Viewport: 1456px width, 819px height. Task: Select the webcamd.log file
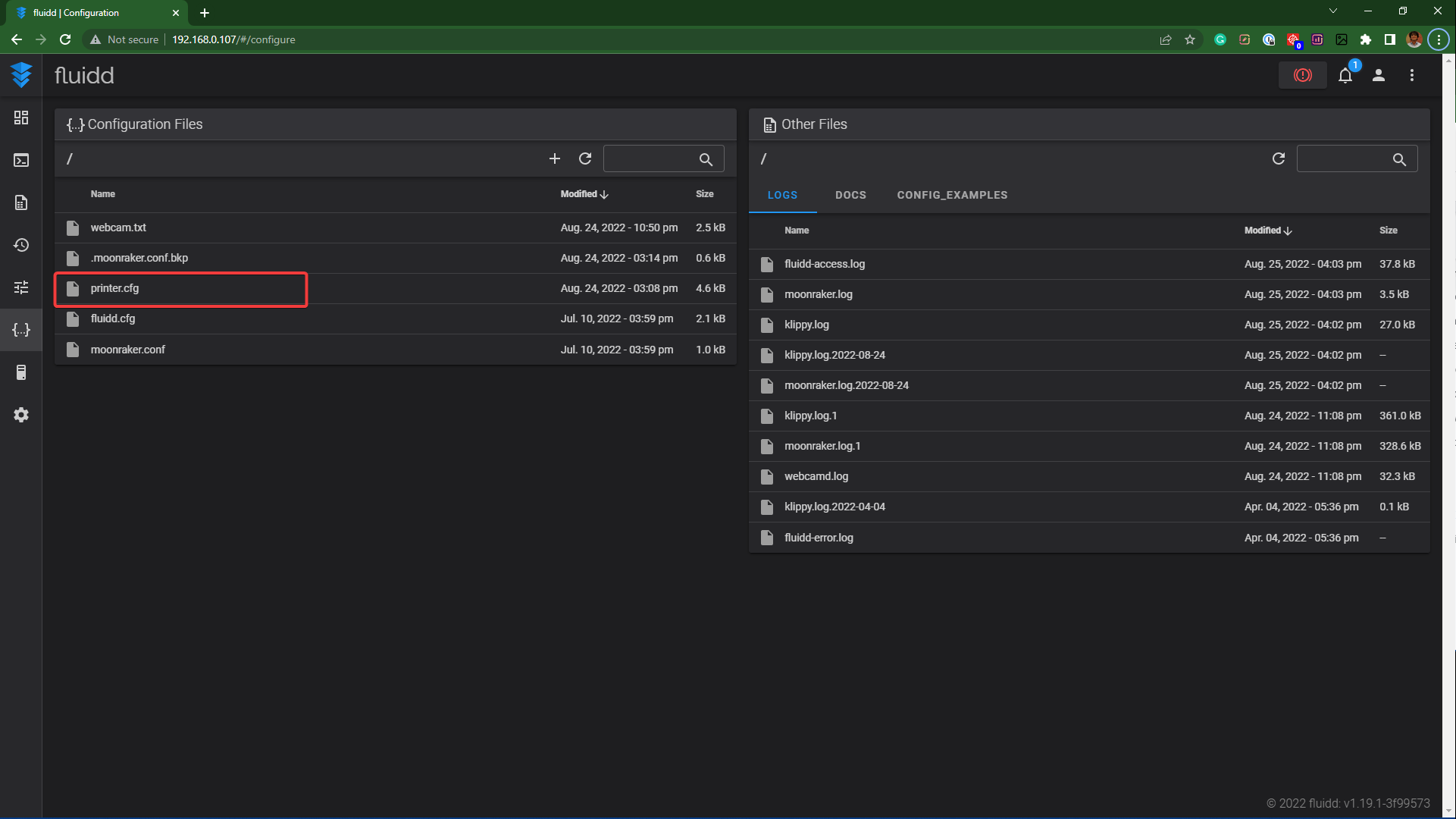pos(1089,476)
